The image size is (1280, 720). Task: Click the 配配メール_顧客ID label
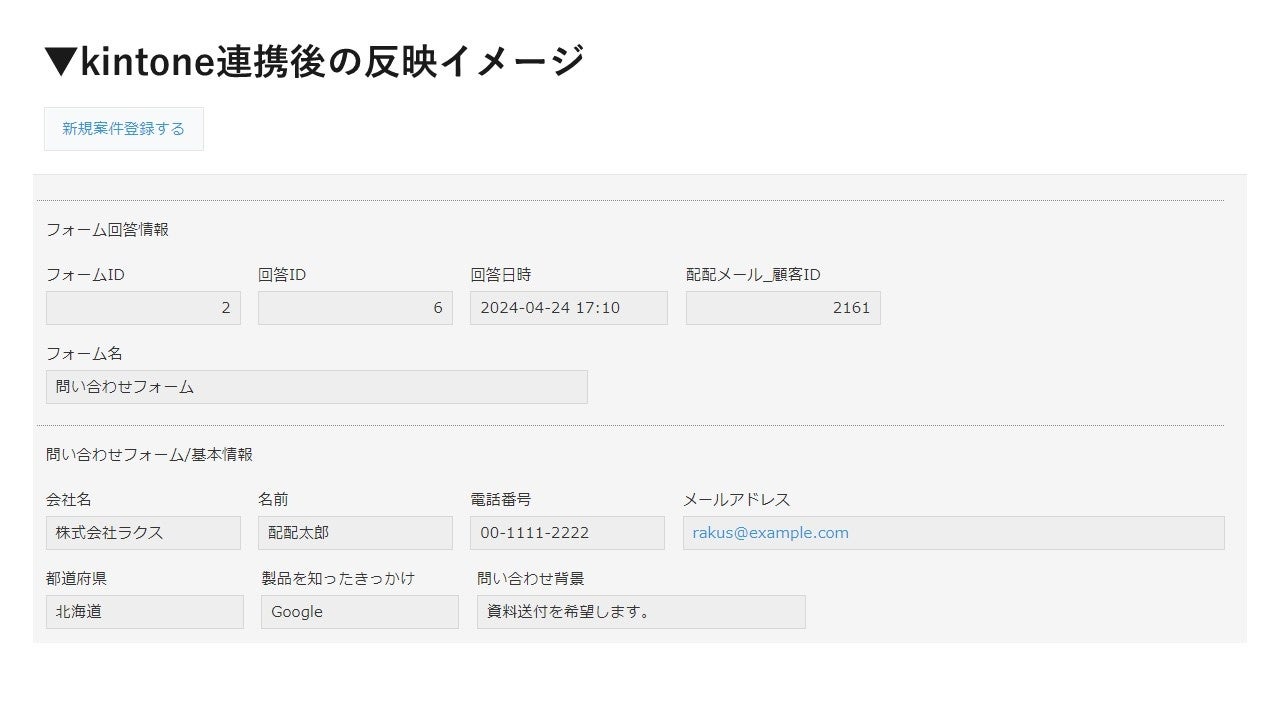753,275
